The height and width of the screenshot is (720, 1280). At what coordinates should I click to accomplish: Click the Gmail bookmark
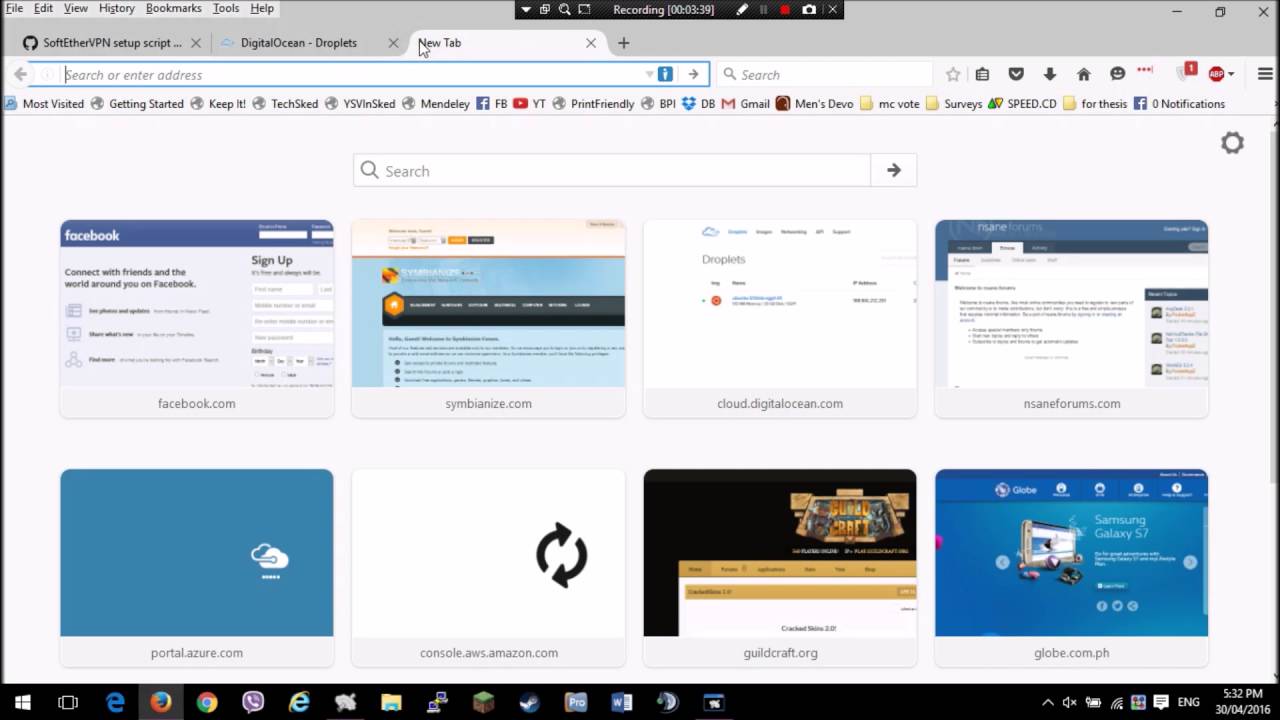coord(746,103)
